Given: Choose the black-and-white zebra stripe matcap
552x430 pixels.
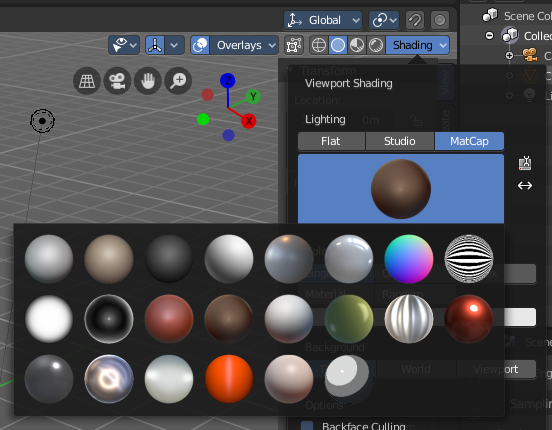Looking at the screenshot, I should pyautogui.click(x=469, y=259).
